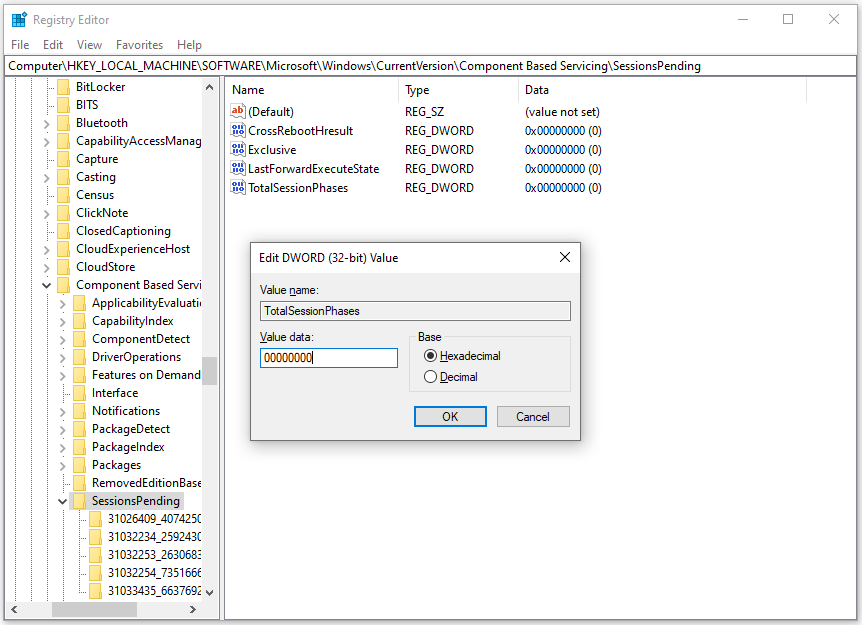
Task: Click the (Default) string value icon
Action: tap(237, 112)
